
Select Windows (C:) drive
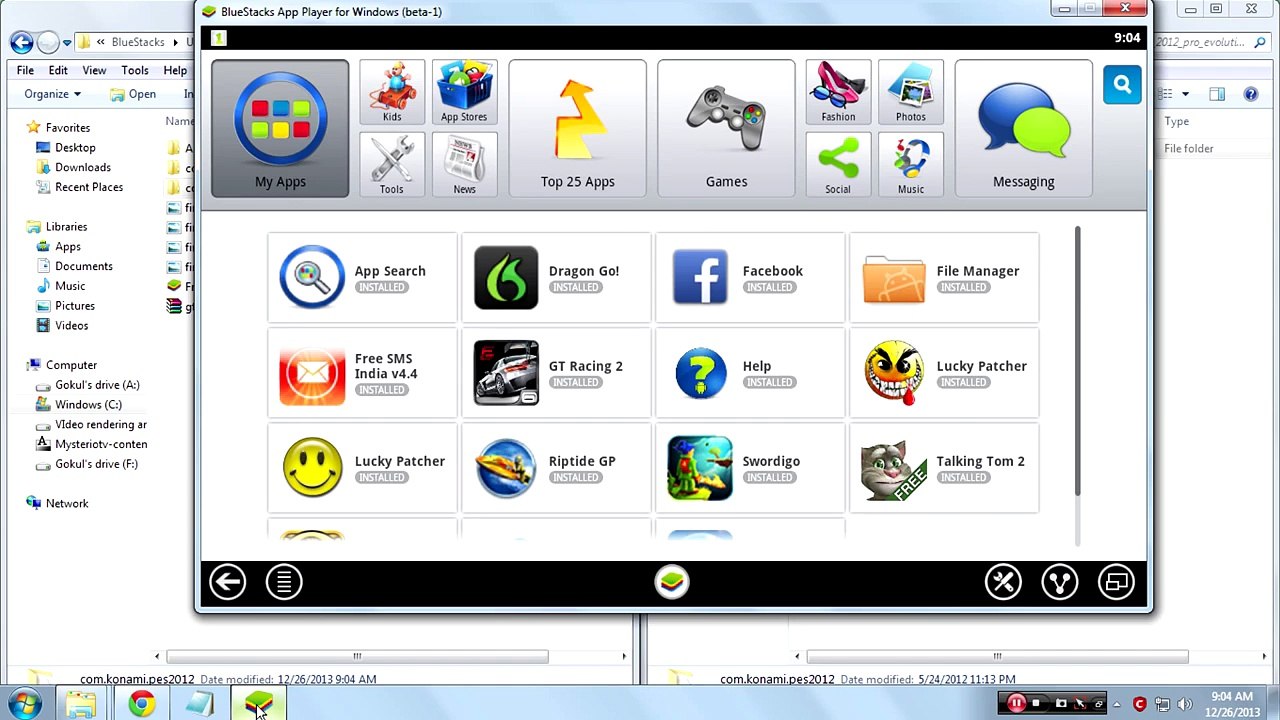[x=88, y=404]
